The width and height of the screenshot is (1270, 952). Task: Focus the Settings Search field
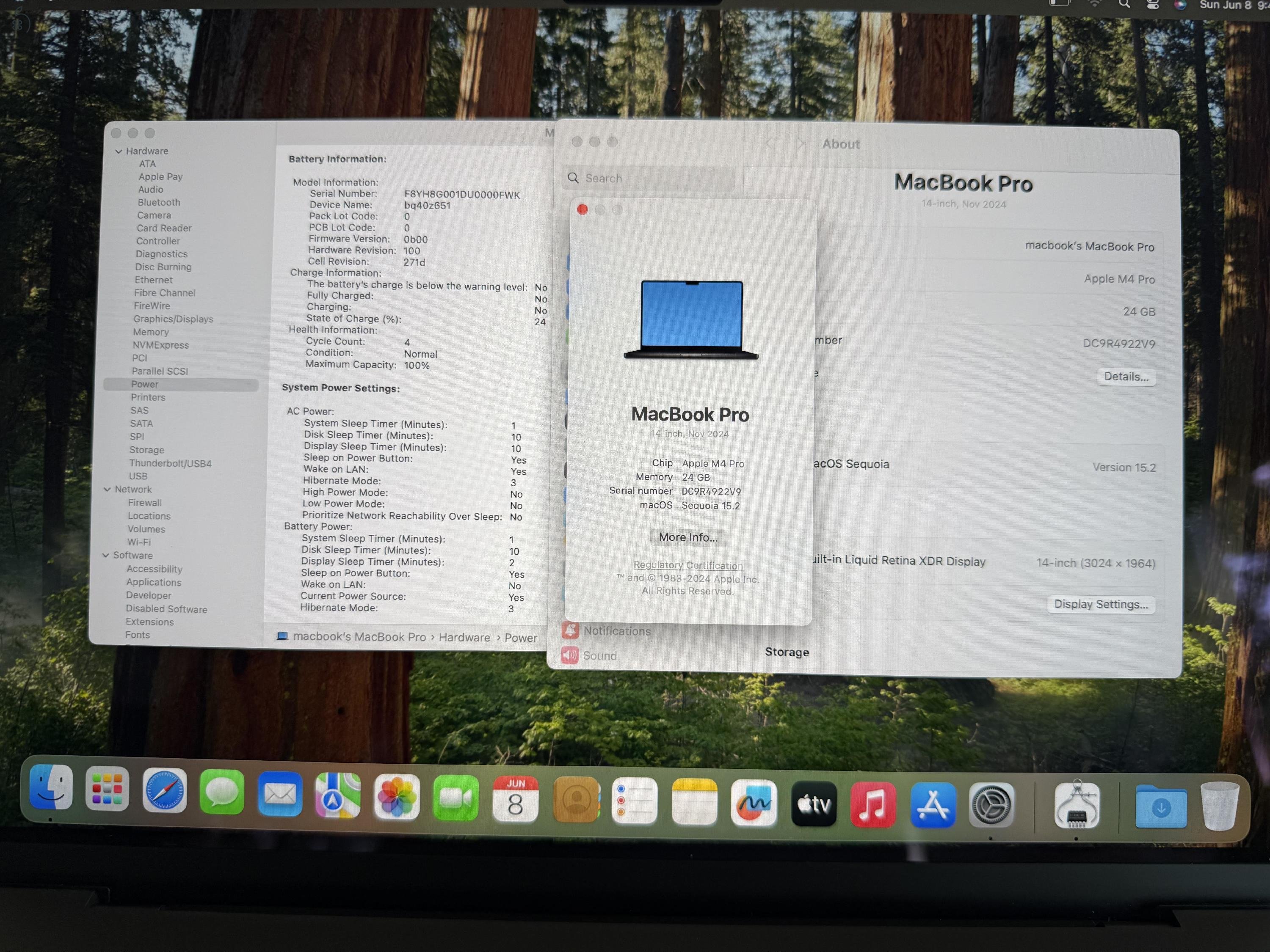coord(648,179)
